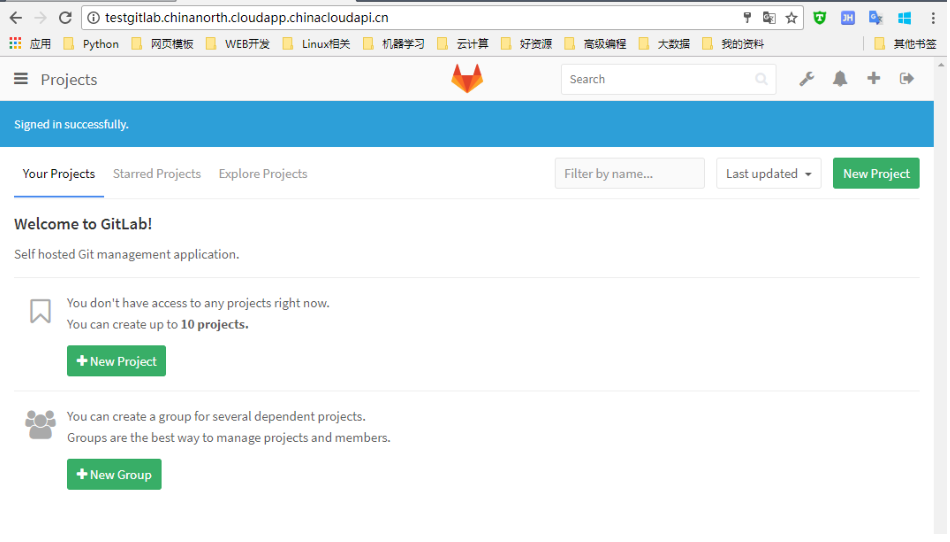
Task: Click 'Self hosted Git management application.' text
Action: coord(127,254)
